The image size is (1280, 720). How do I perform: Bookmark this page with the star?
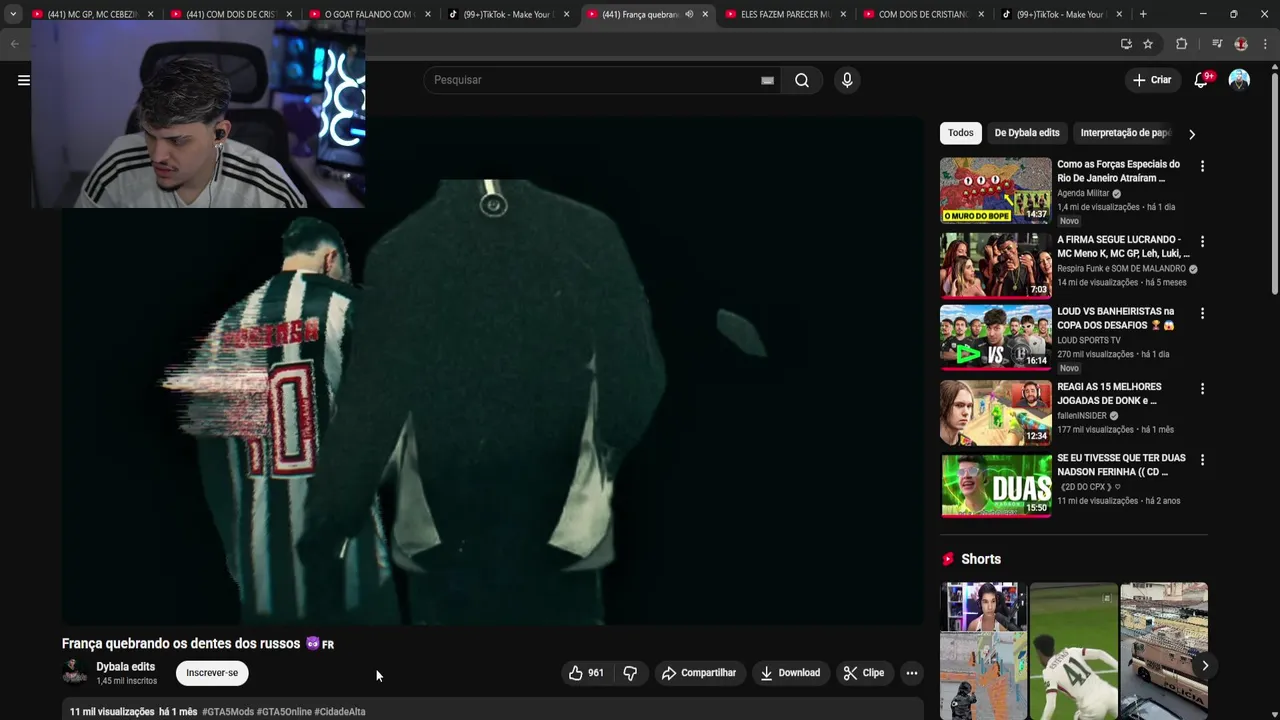click(x=1148, y=44)
